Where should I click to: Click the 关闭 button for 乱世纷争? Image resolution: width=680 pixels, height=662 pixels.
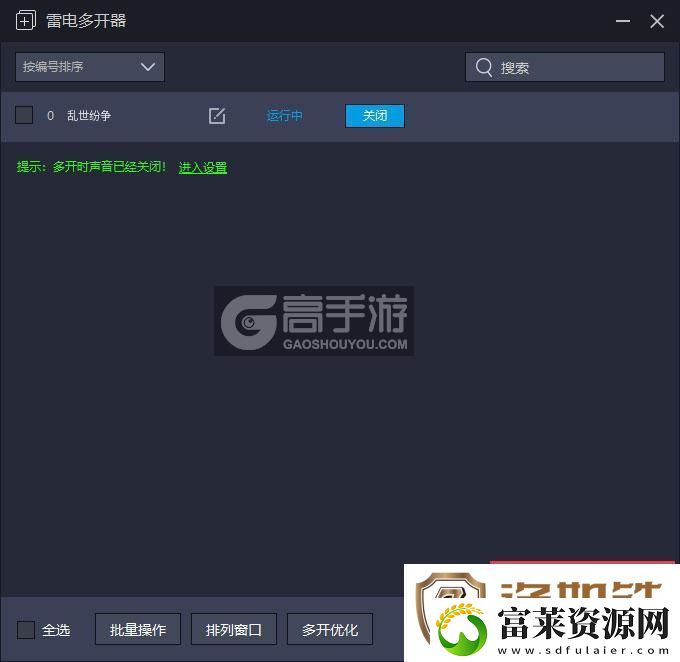coord(375,116)
